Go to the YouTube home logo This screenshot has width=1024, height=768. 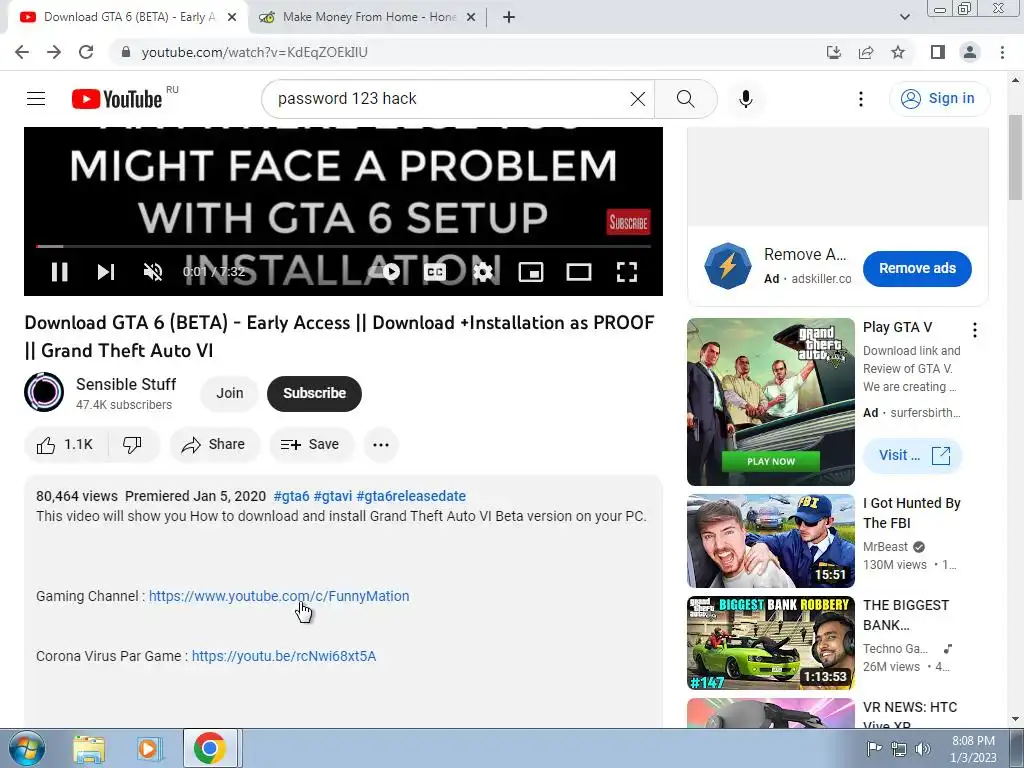click(117, 99)
